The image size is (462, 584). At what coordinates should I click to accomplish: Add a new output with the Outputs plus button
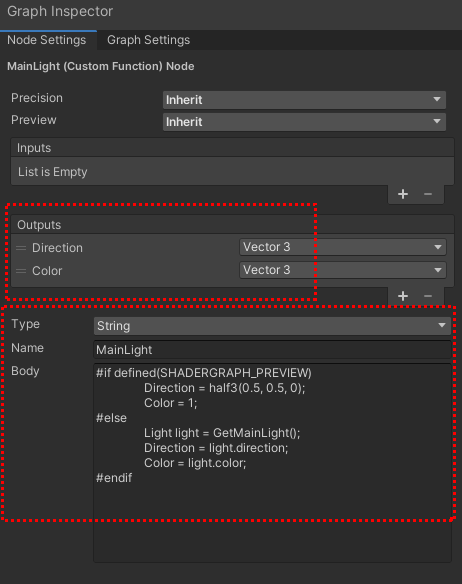click(x=403, y=296)
